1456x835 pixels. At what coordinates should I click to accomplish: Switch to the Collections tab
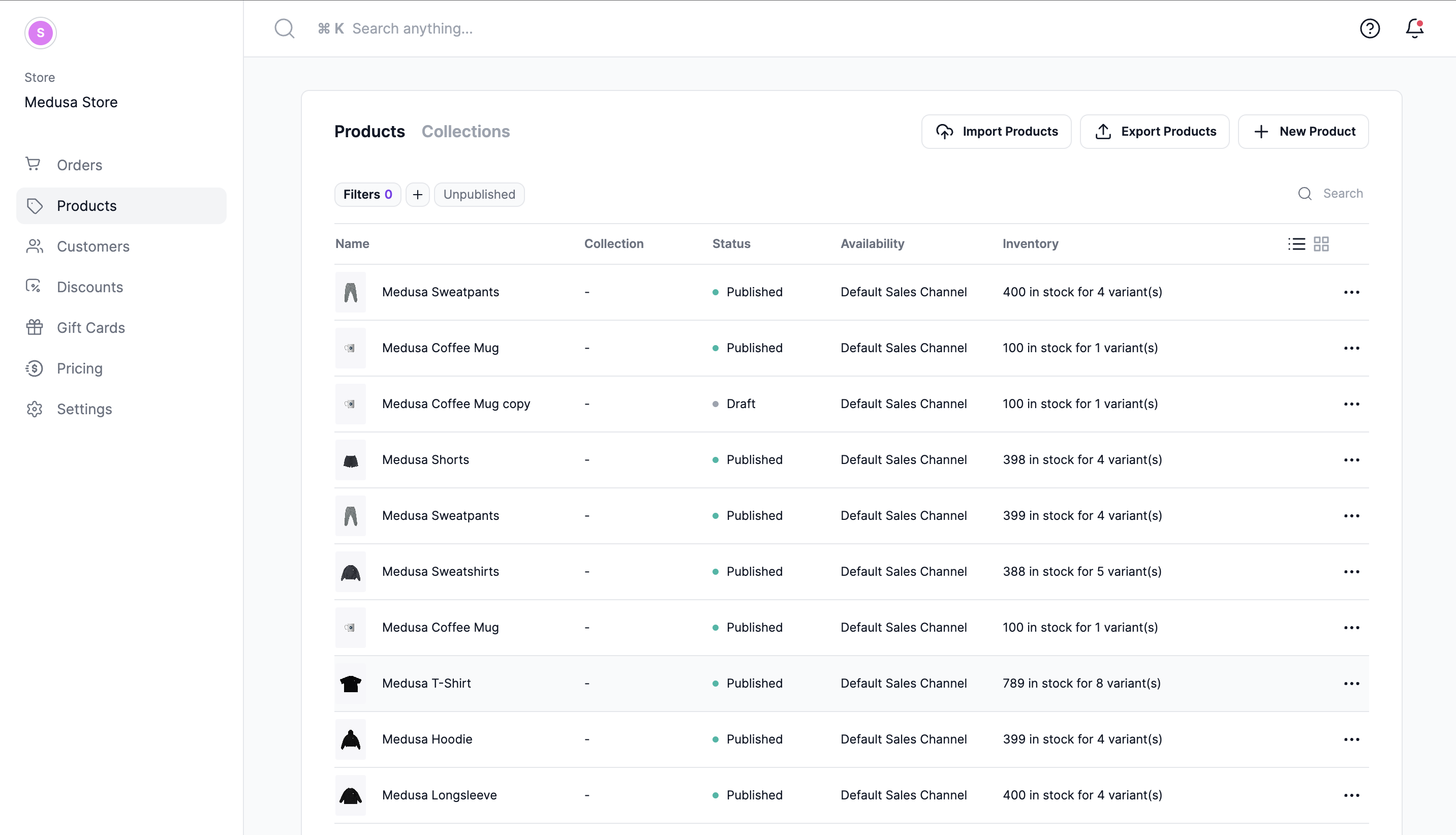pyautogui.click(x=465, y=131)
